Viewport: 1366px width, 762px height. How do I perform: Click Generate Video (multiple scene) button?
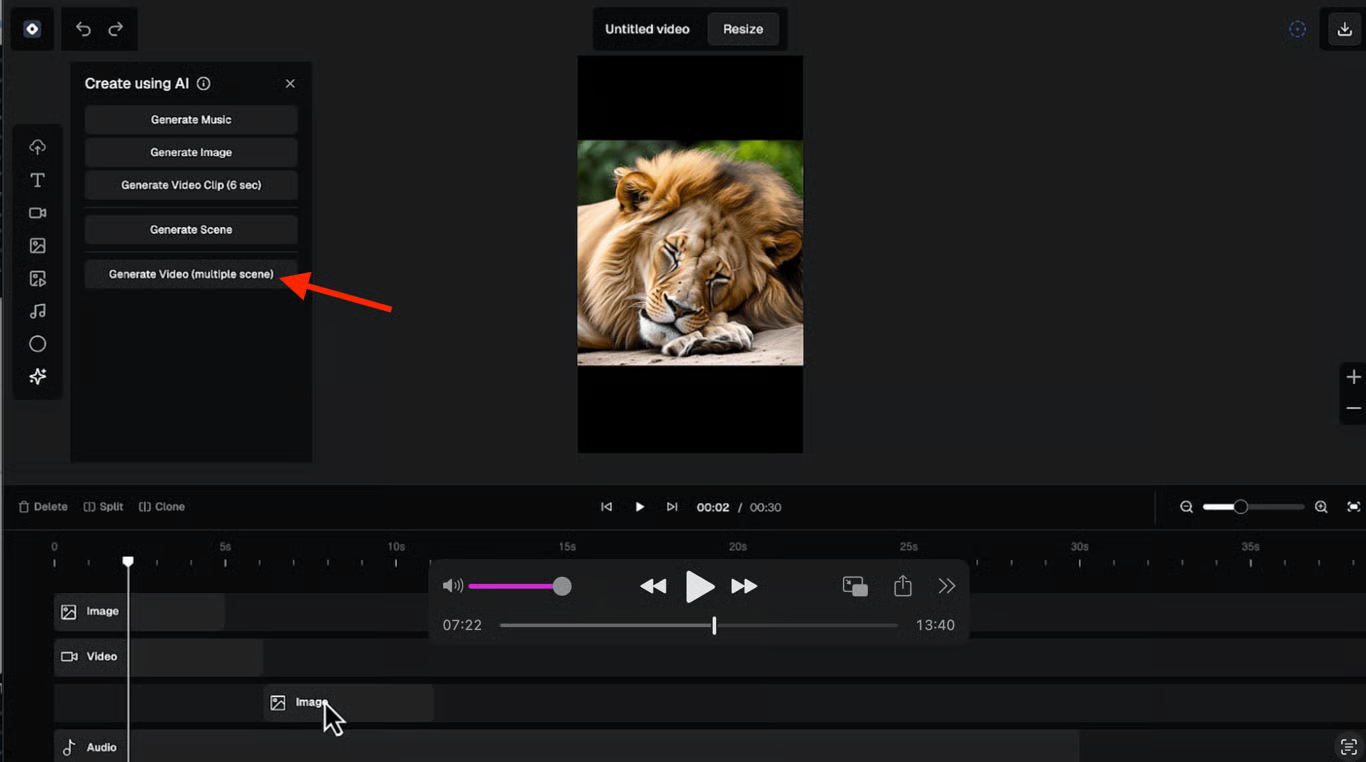click(191, 274)
